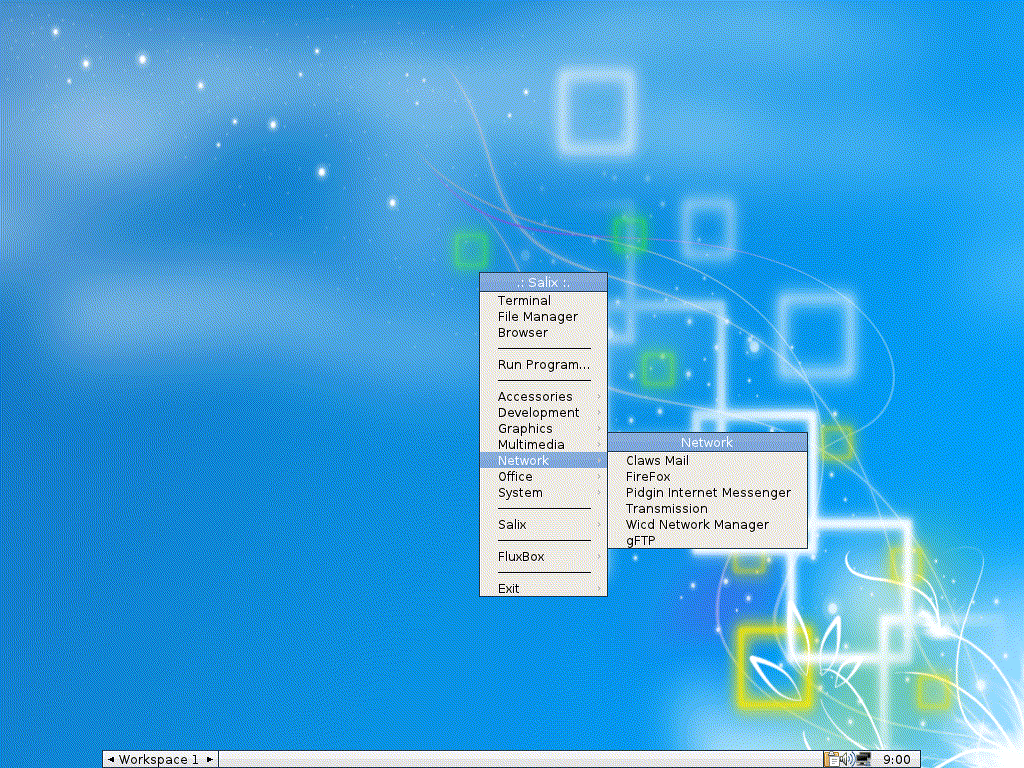Screen dimensions: 1024x768
Task: Launch Terminal from the Salix menu
Action: (543, 300)
